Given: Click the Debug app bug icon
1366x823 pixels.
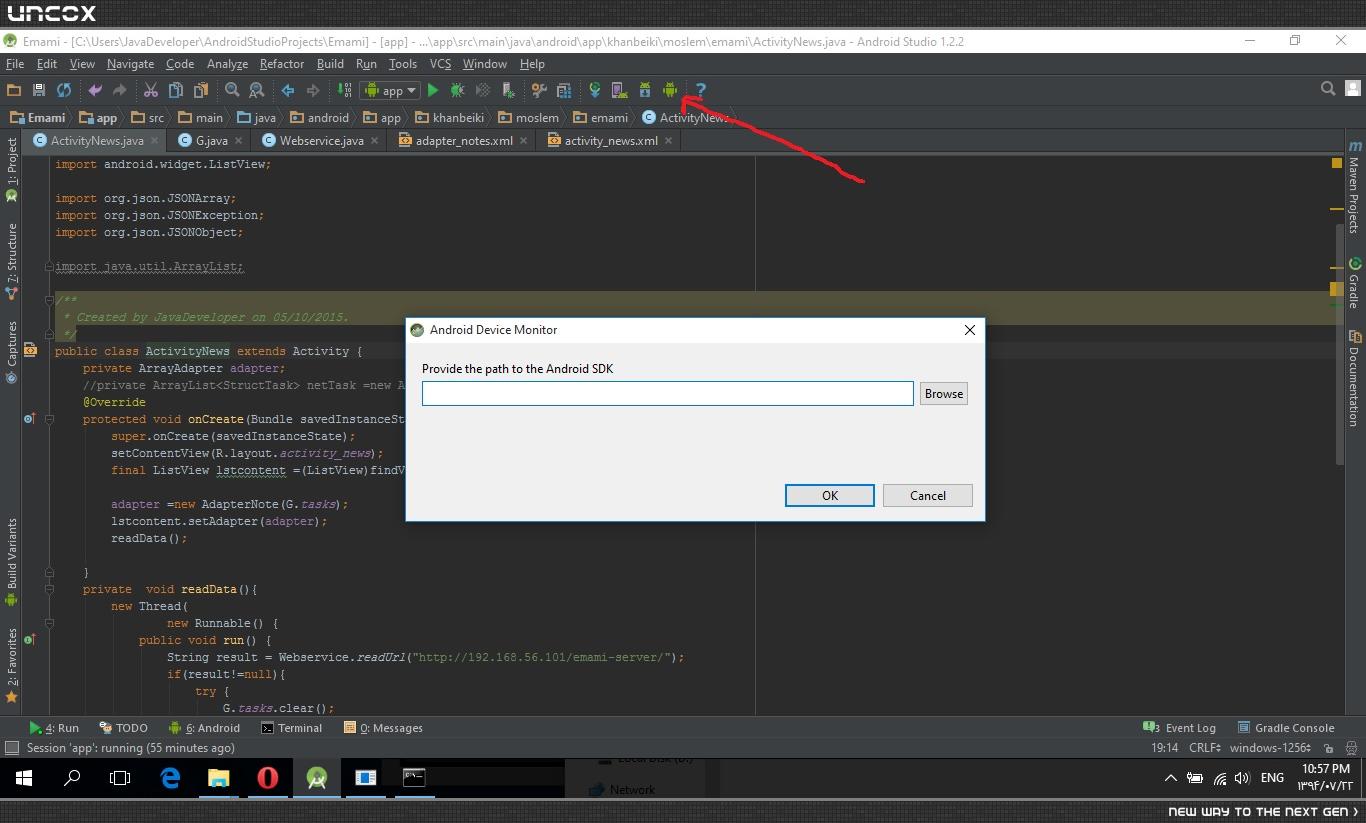Looking at the screenshot, I should click(x=457, y=90).
